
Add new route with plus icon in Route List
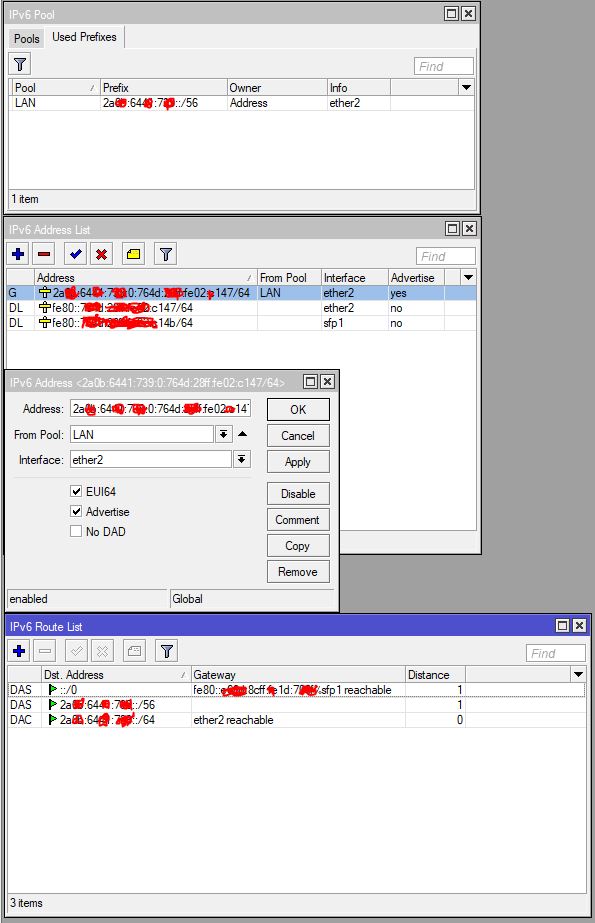(19, 651)
